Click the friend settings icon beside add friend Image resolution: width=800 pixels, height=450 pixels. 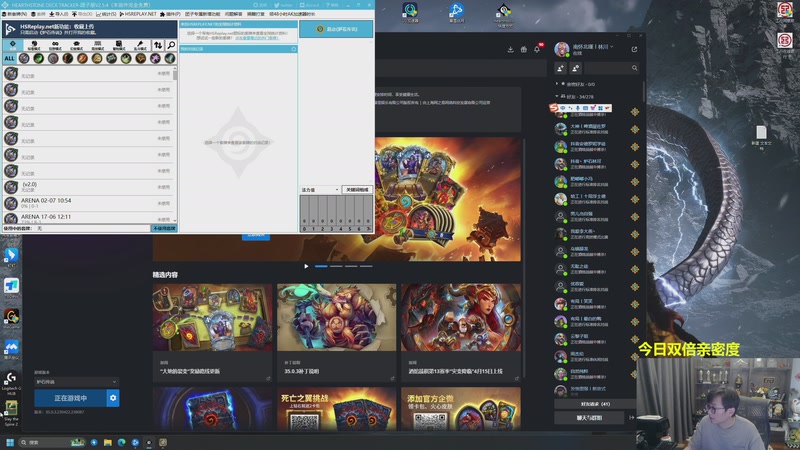click(x=576, y=68)
